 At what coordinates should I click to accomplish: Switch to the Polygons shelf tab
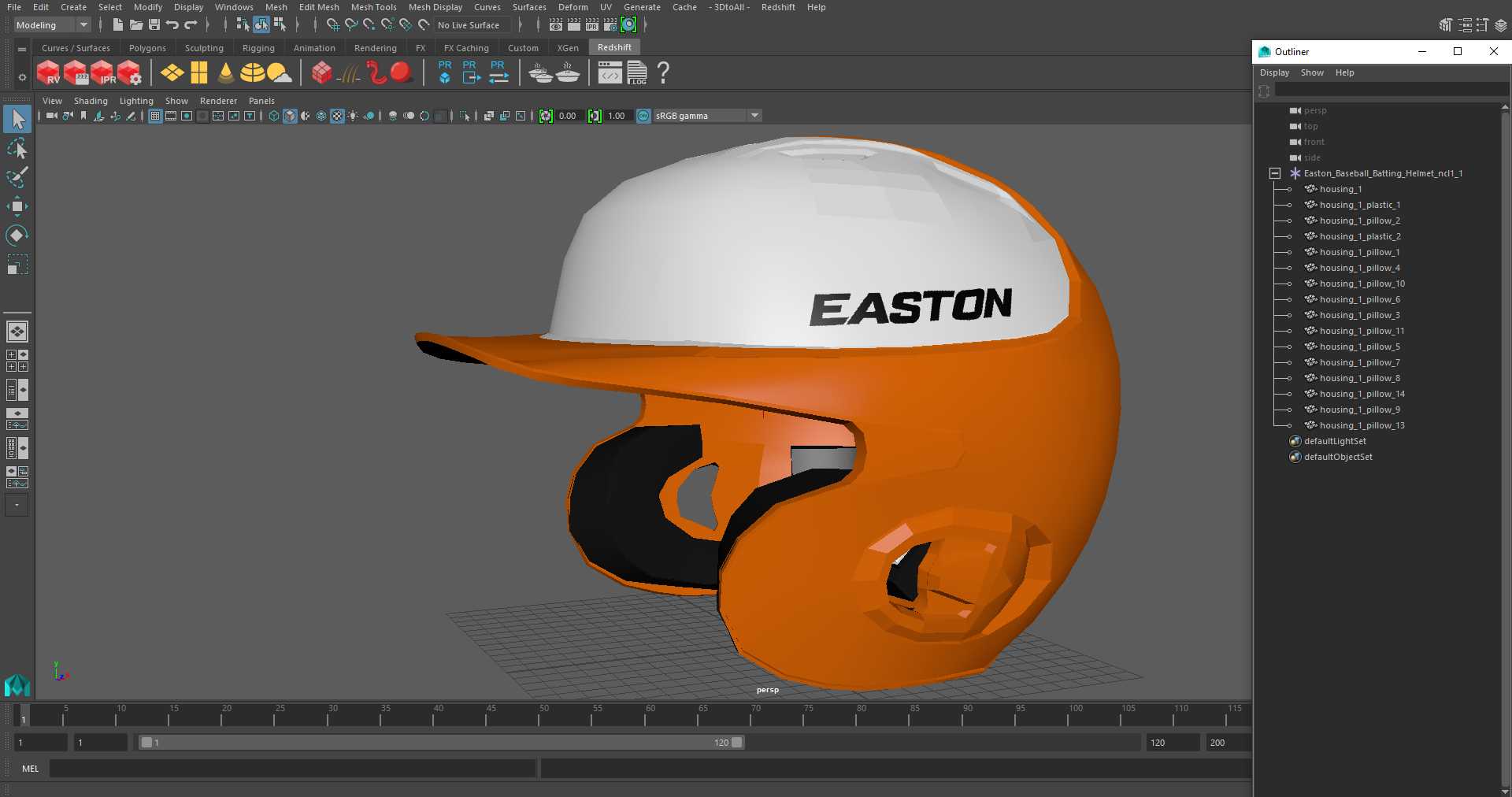147,48
